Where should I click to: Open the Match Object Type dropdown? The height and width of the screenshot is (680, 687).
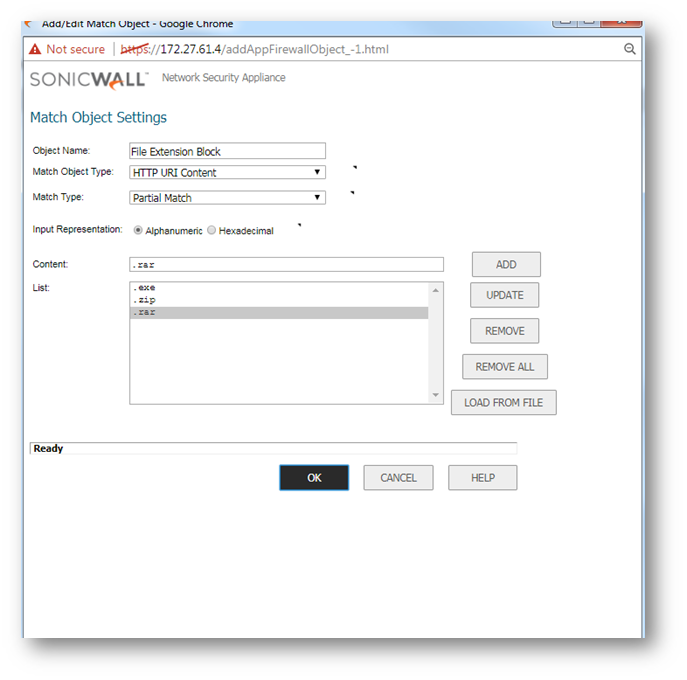coord(227,172)
